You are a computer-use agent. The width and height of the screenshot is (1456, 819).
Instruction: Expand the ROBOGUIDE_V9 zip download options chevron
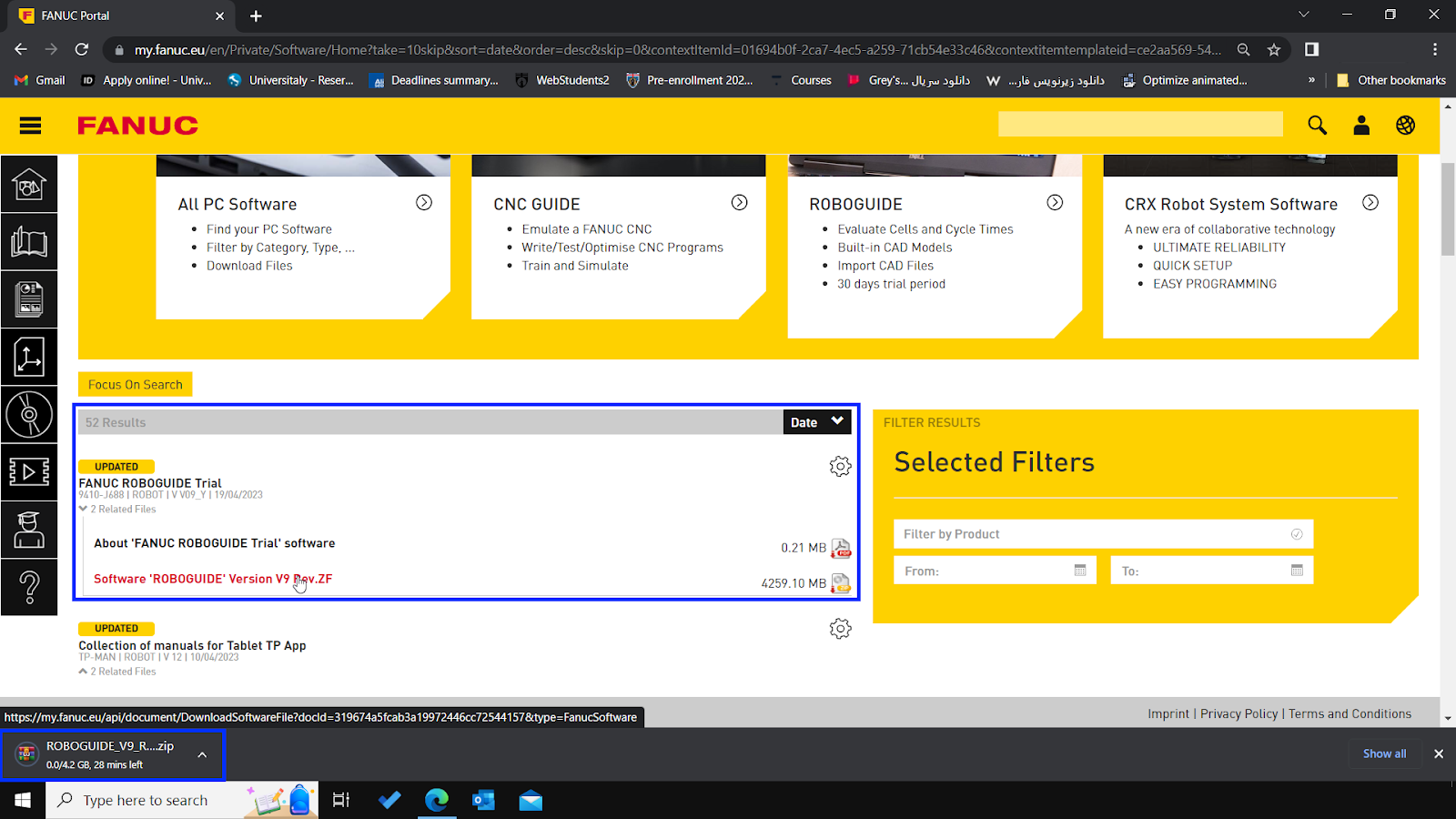pyautogui.click(x=201, y=754)
